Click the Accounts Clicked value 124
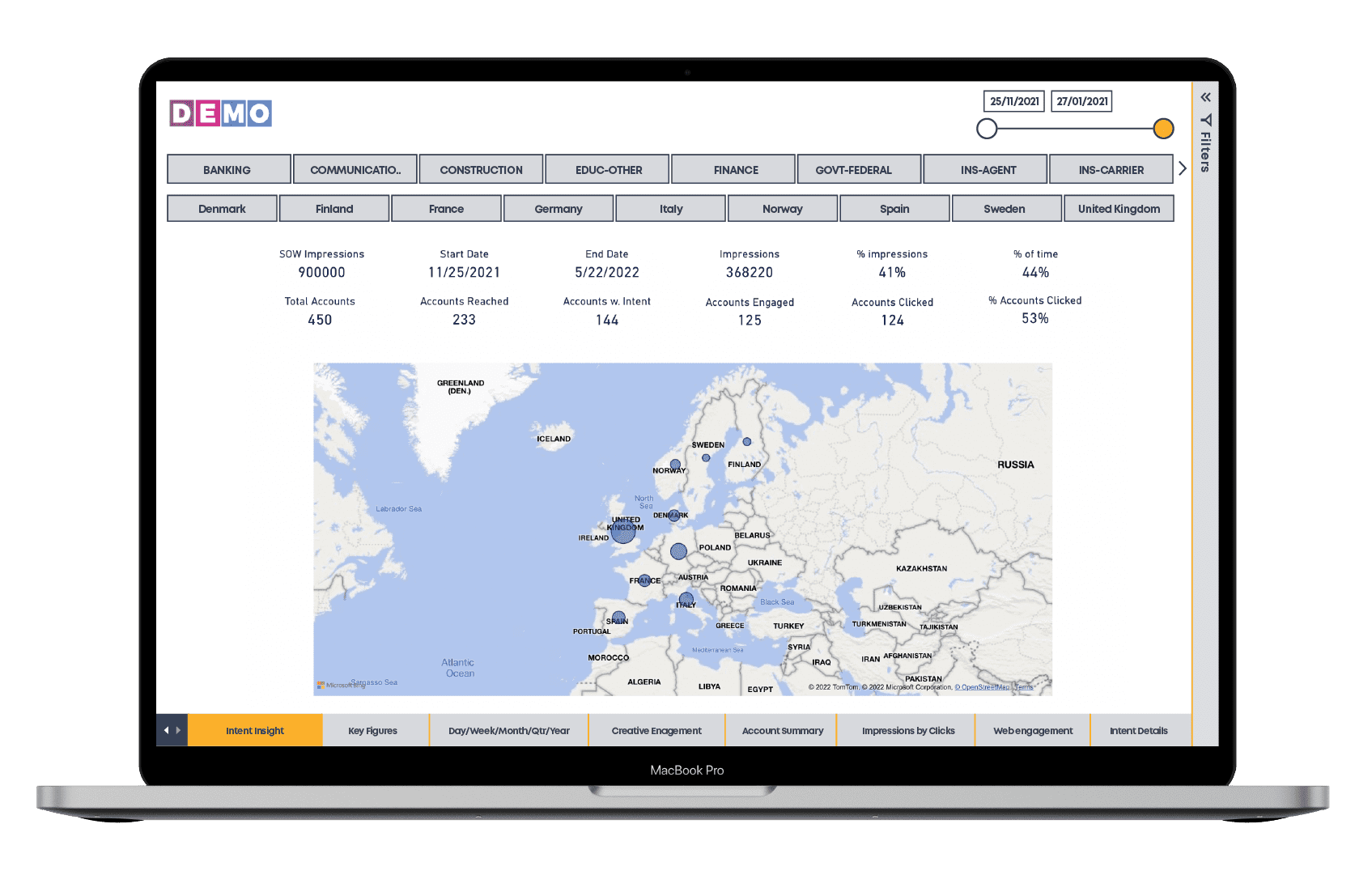The width and height of the screenshot is (1372, 875). (x=892, y=320)
